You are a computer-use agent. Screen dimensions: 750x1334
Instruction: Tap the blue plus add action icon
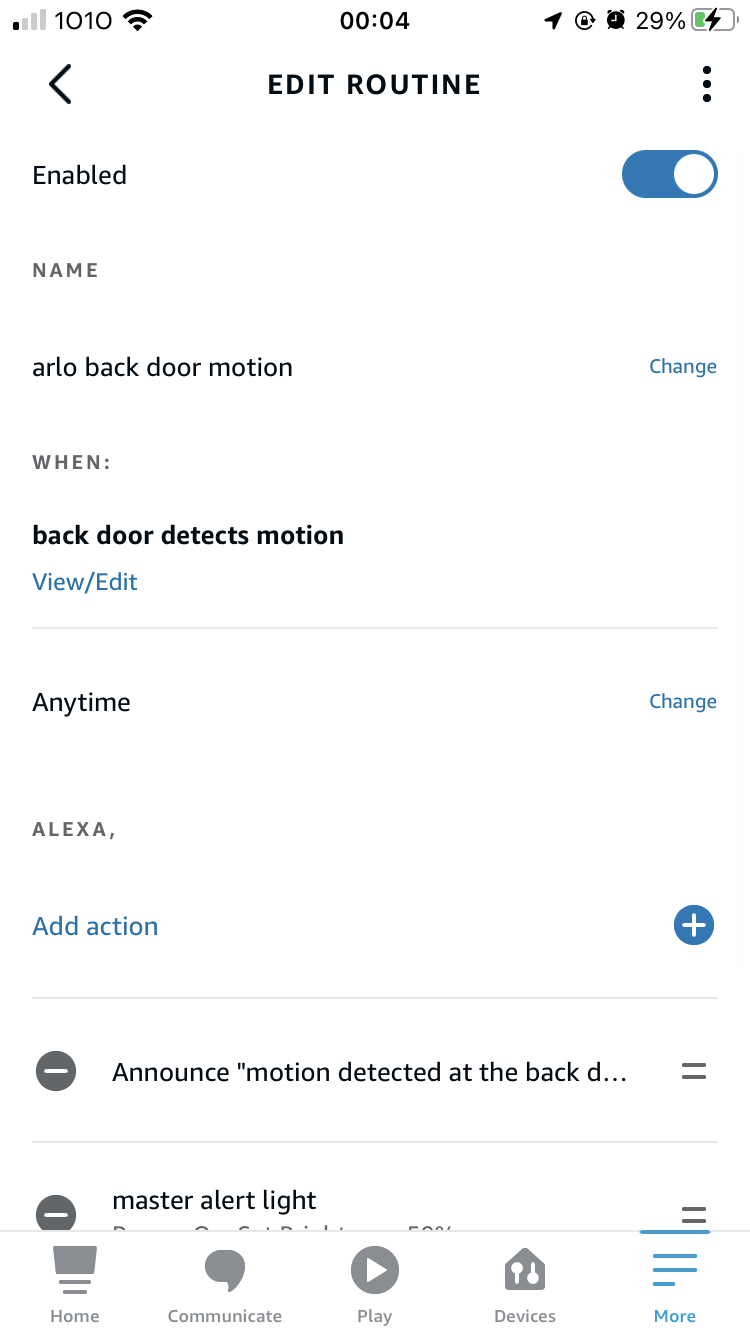(x=693, y=925)
